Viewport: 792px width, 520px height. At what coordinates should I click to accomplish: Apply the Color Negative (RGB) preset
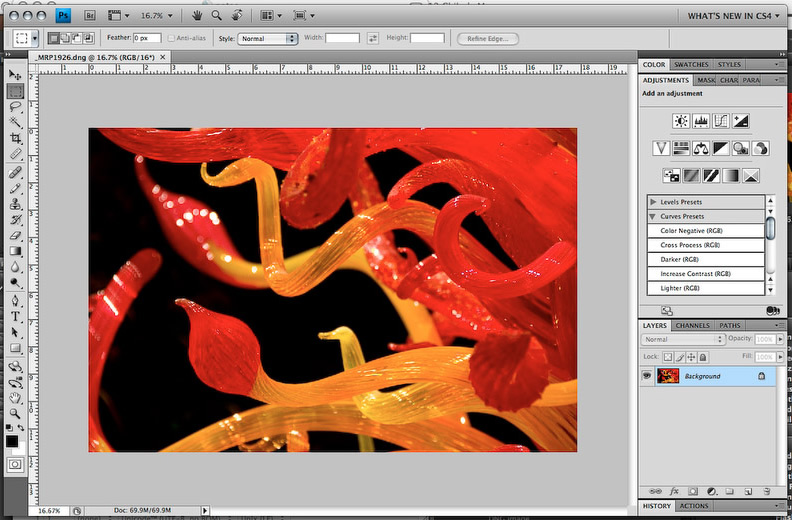click(706, 231)
